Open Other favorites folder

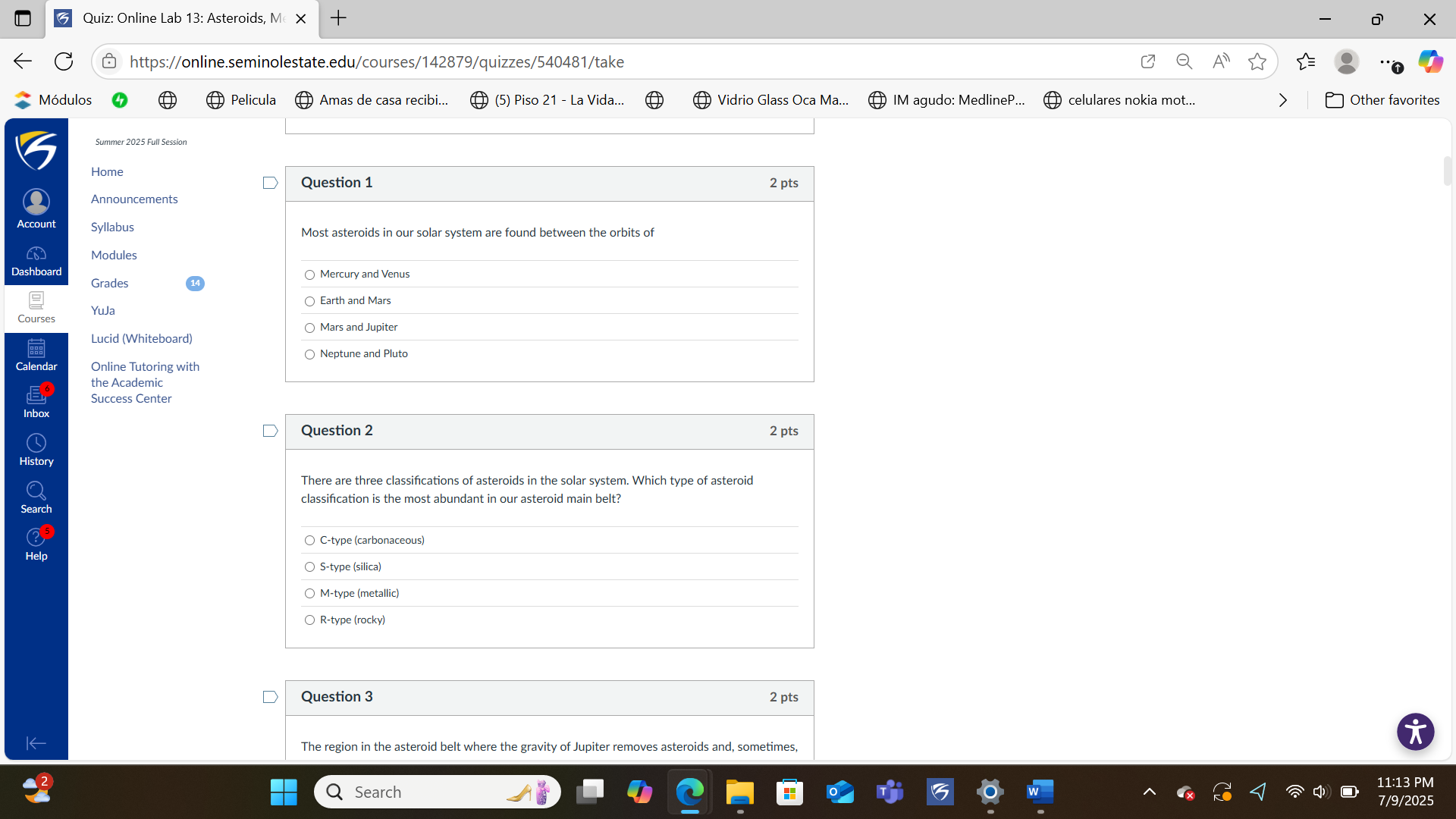pos(1382,99)
